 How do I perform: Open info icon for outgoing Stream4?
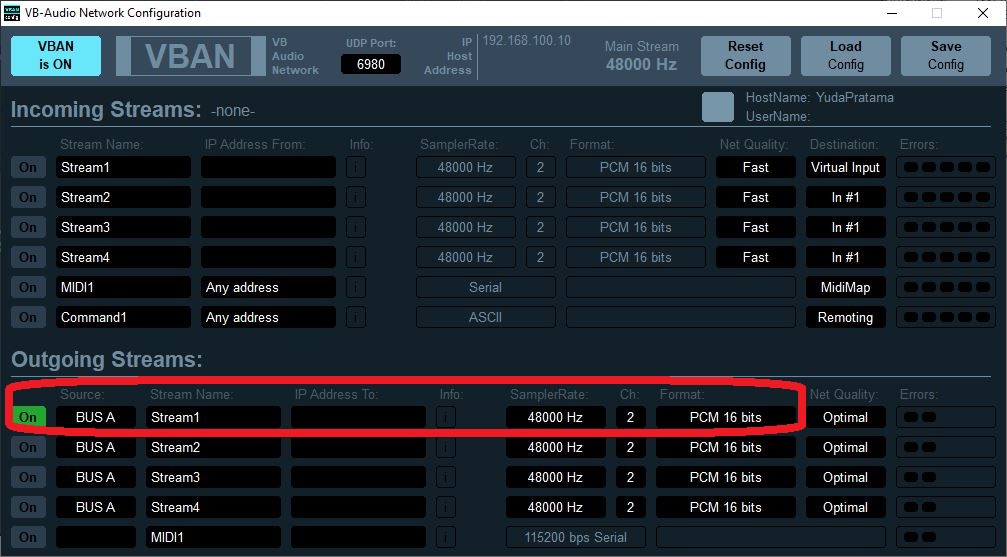tap(446, 507)
